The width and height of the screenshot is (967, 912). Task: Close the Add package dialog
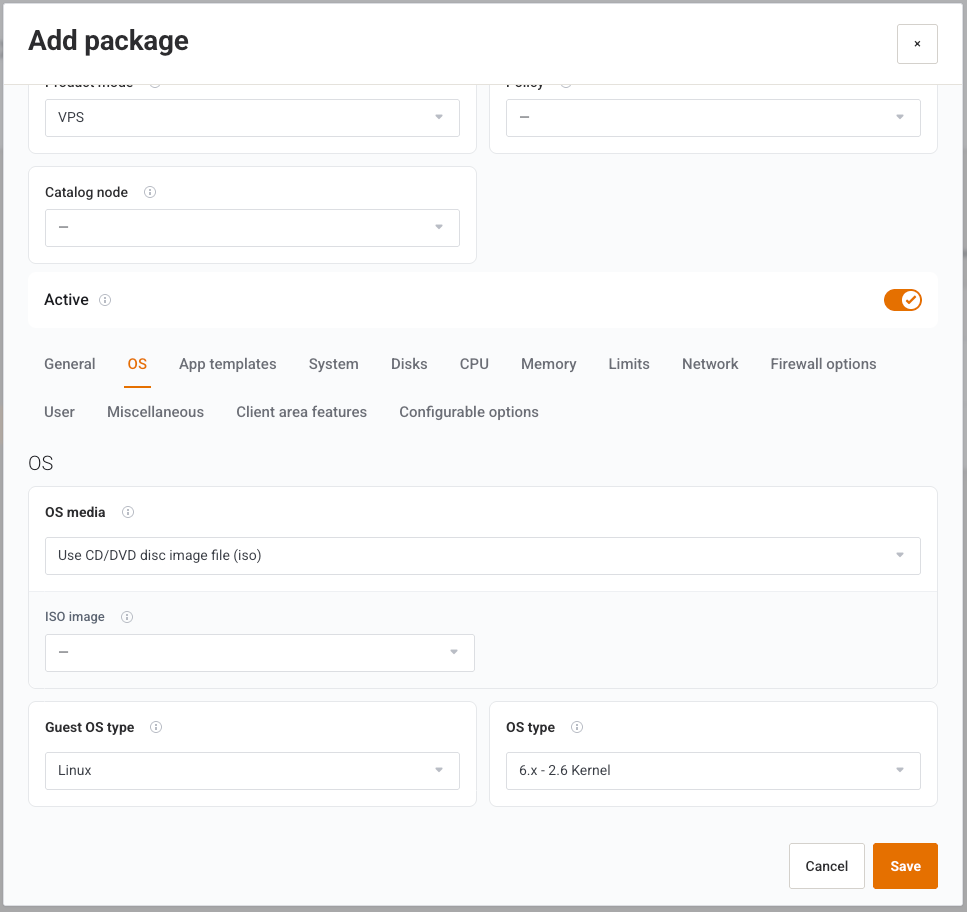[x=917, y=44]
